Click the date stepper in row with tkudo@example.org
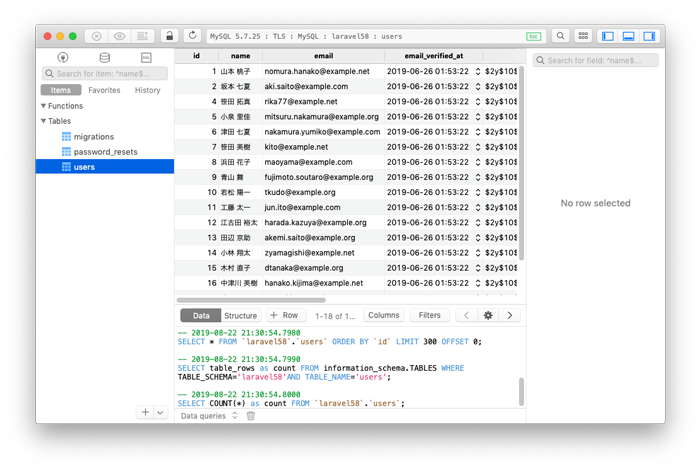 pyautogui.click(x=478, y=192)
